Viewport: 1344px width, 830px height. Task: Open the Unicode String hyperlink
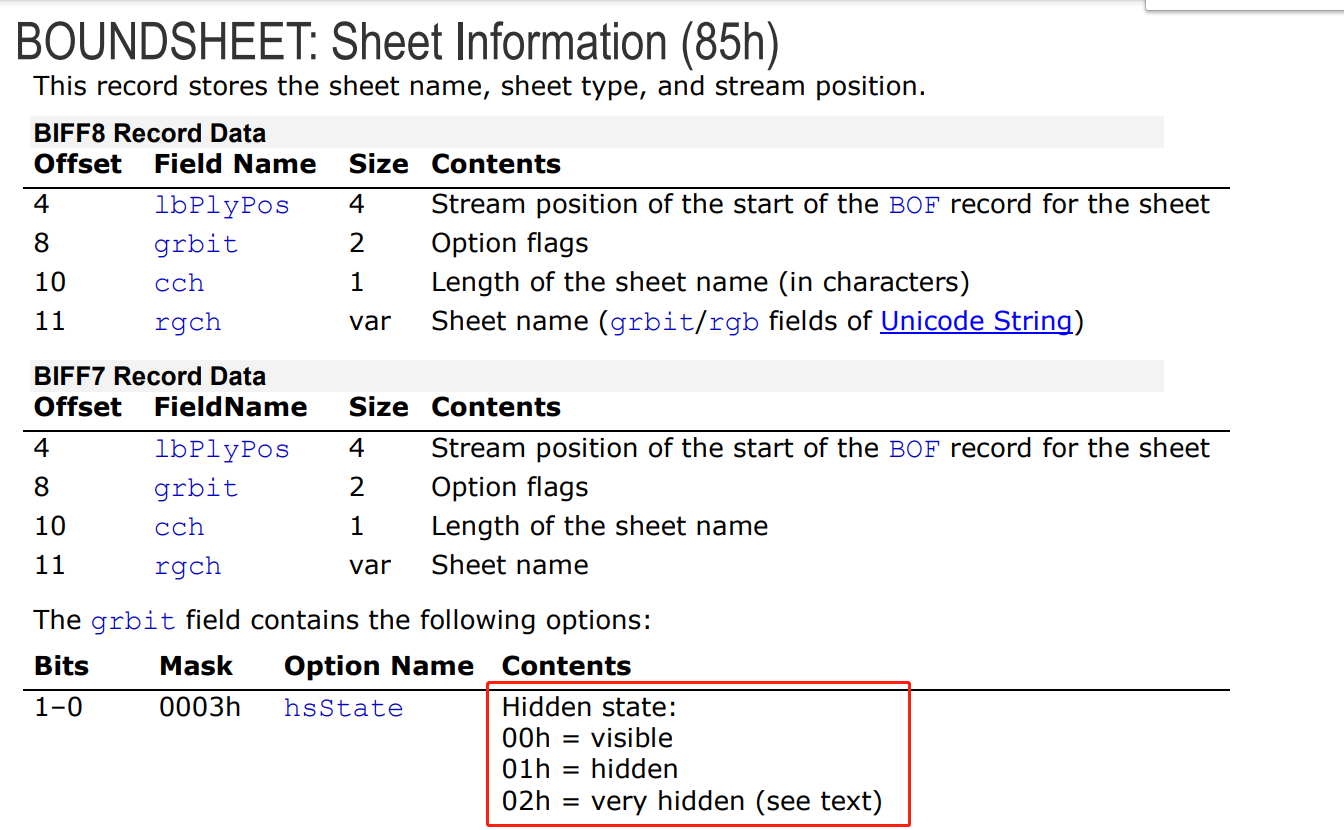point(976,322)
